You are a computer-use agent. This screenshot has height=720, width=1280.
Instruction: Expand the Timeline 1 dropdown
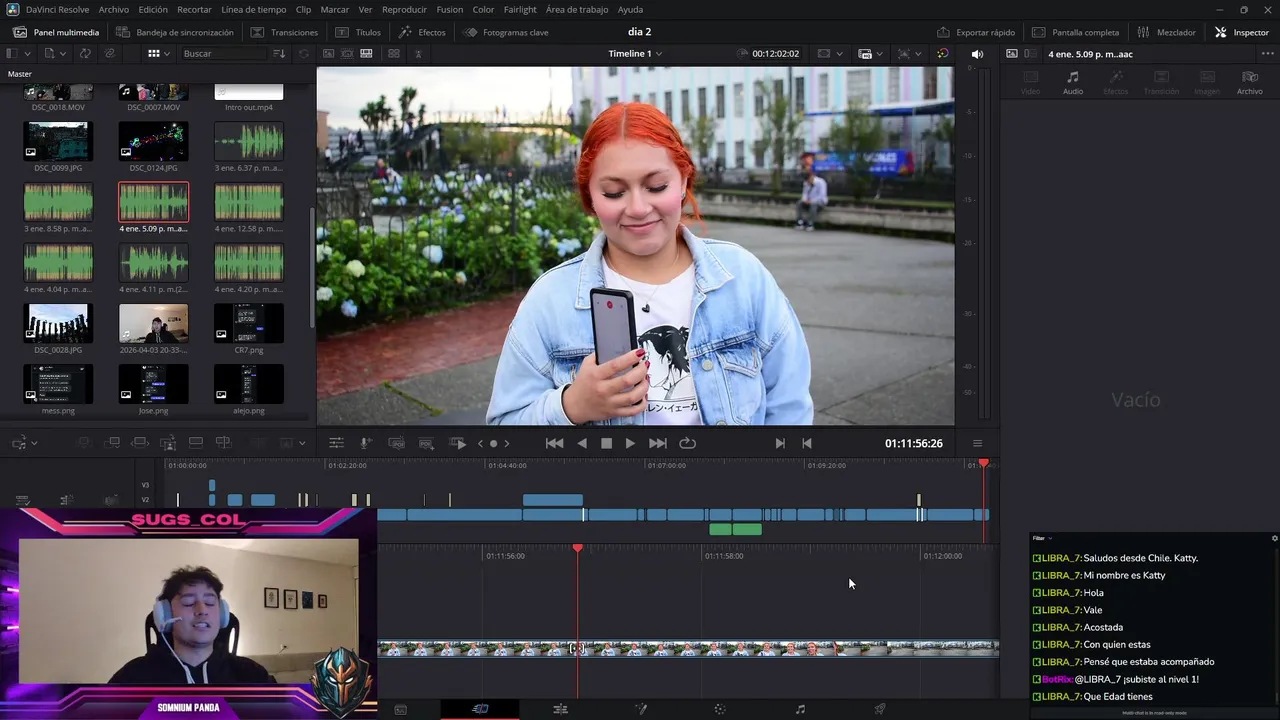pos(635,53)
